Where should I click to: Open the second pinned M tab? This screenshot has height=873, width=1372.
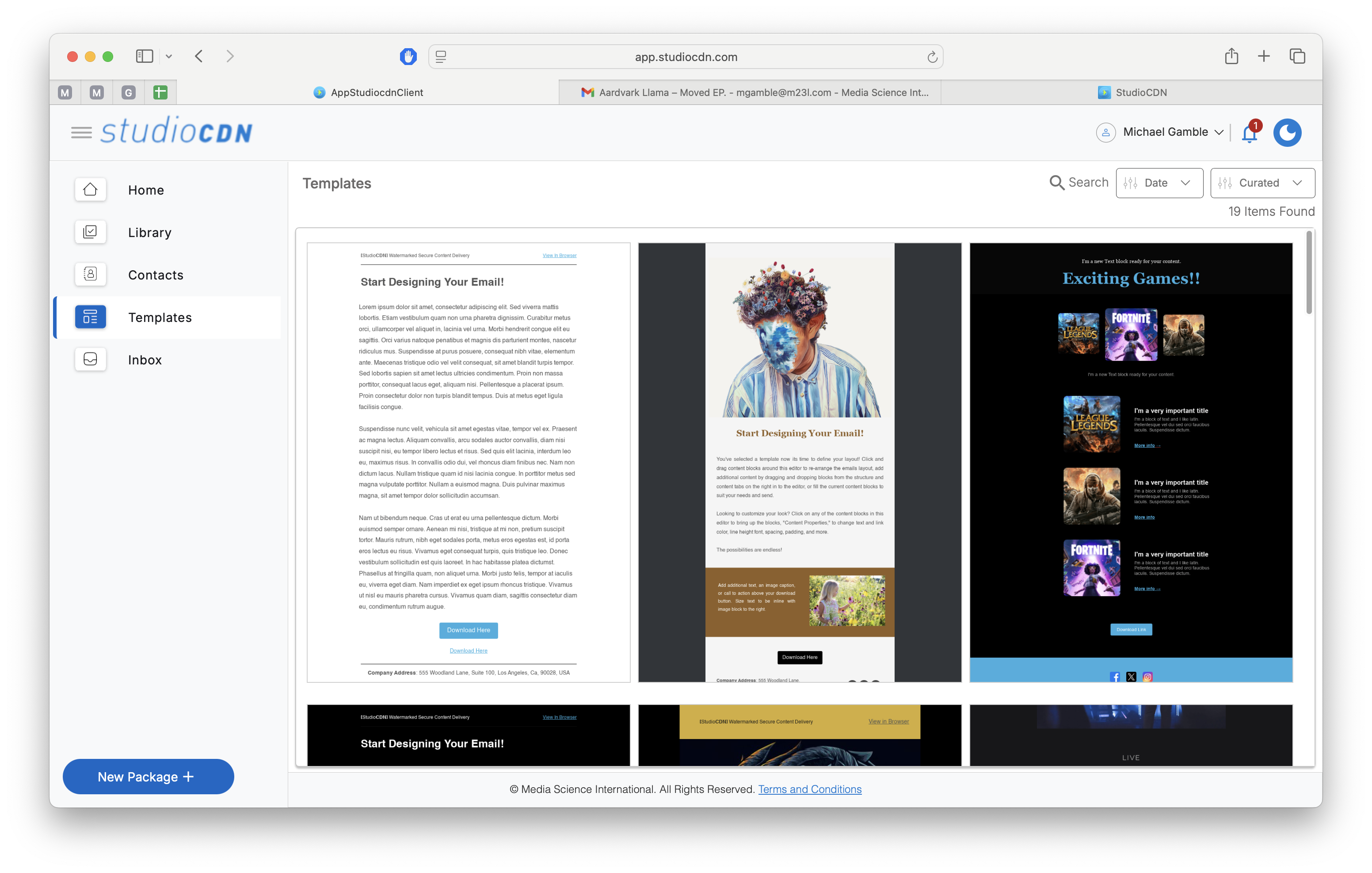coord(97,92)
